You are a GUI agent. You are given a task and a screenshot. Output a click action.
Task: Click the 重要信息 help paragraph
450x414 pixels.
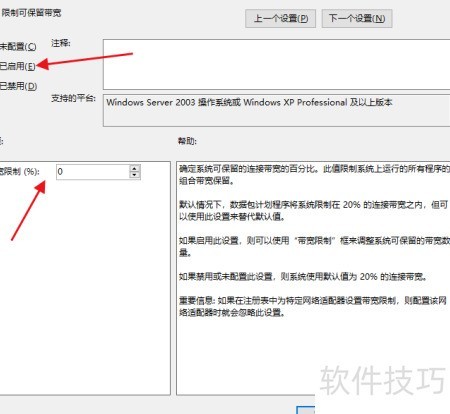(313, 307)
